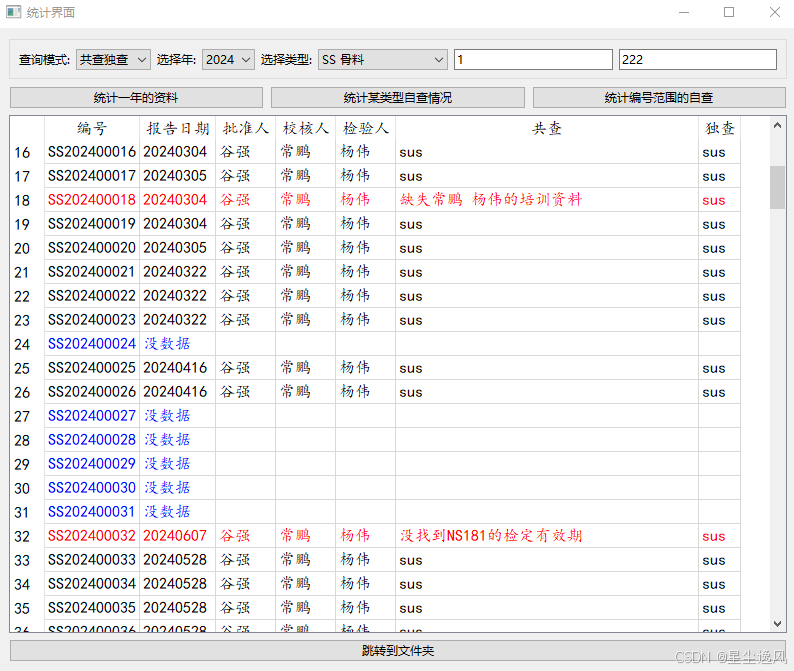The width and height of the screenshot is (794, 671).
Task: Select row header number 32
Action: pyautogui.click(x=27, y=536)
